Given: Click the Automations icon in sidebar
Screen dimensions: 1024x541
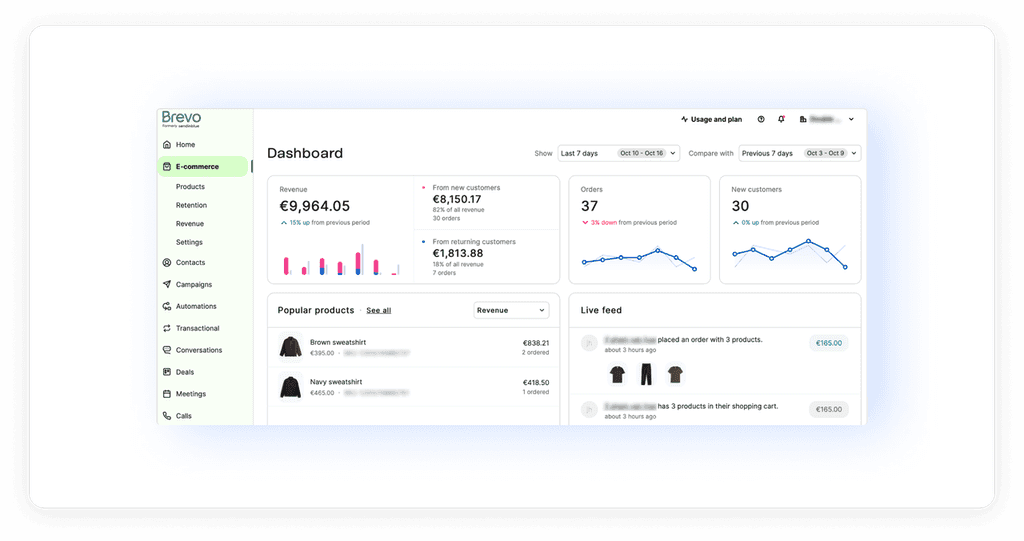Looking at the screenshot, I should click(x=167, y=306).
